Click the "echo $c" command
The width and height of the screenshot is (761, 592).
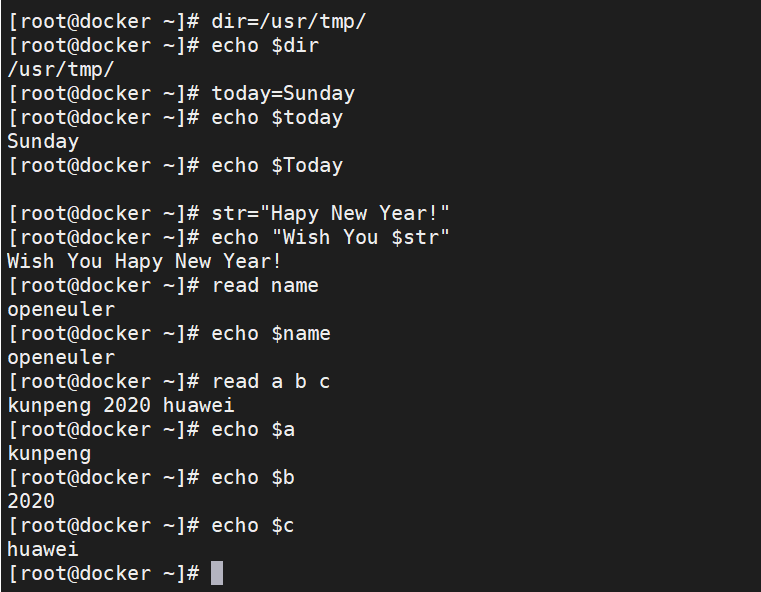[253, 525]
